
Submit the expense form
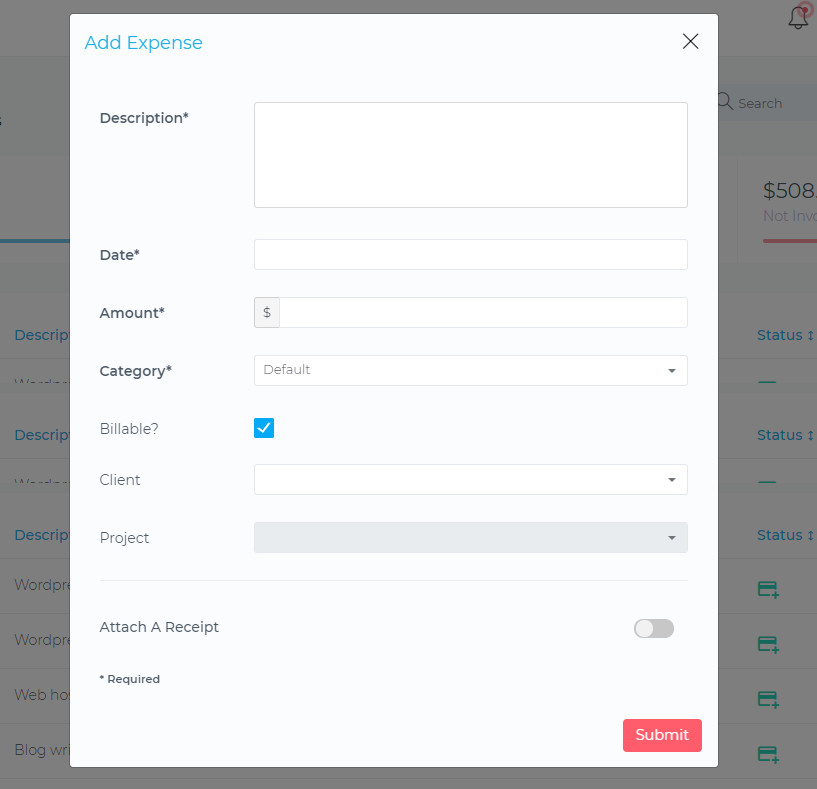pyautogui.click(x=662, y=735)
